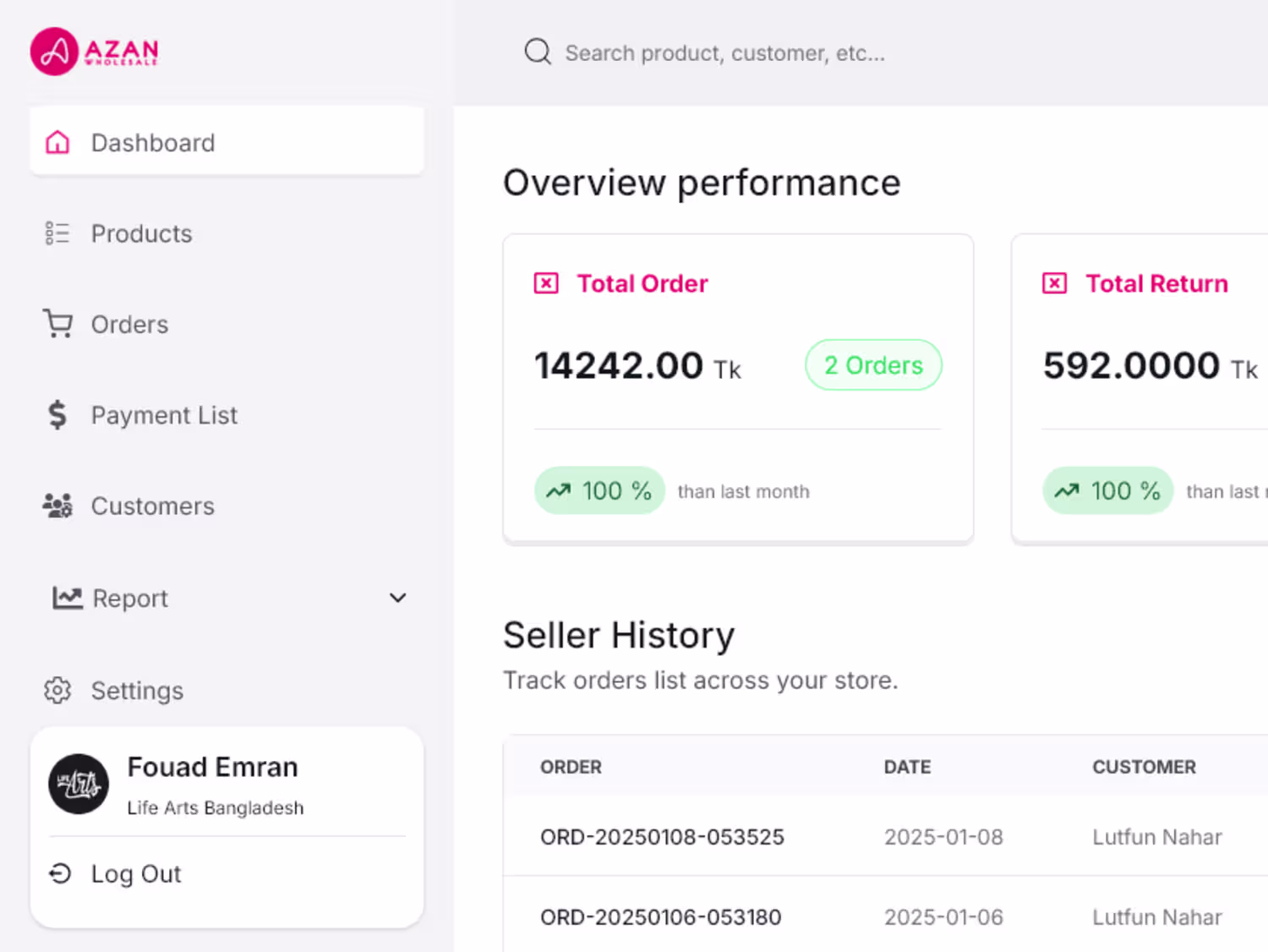
Task: Click the Total Order card icon
Action: coord(546,283)
